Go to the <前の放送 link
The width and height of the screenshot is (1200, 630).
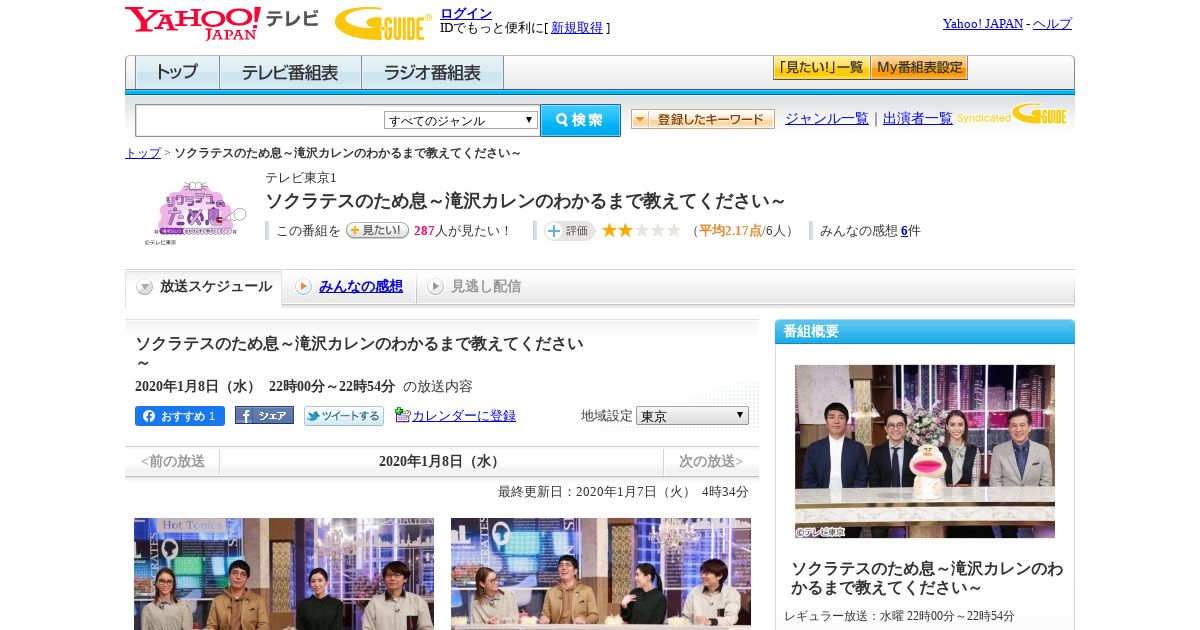(172, 461)
